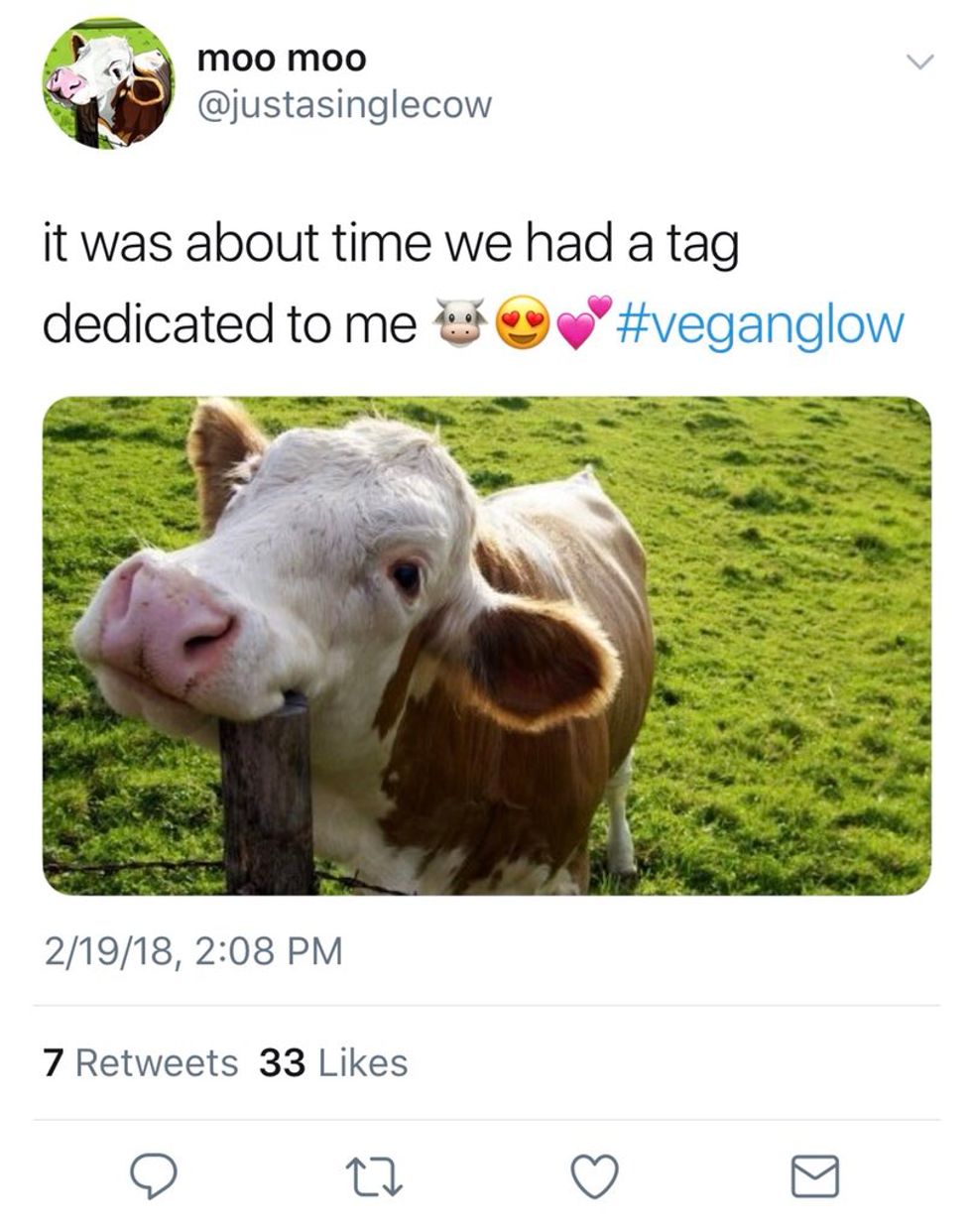
Task: Open the "moo moo" display name
Action: pyautogui.click(x=282, y=59)
